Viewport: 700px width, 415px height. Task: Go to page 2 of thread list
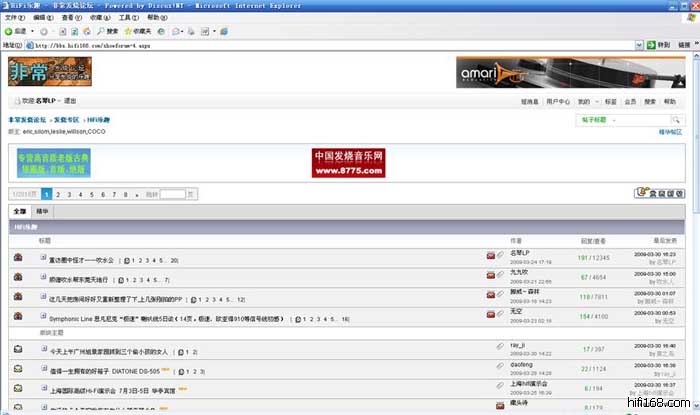tap(59, 193)
